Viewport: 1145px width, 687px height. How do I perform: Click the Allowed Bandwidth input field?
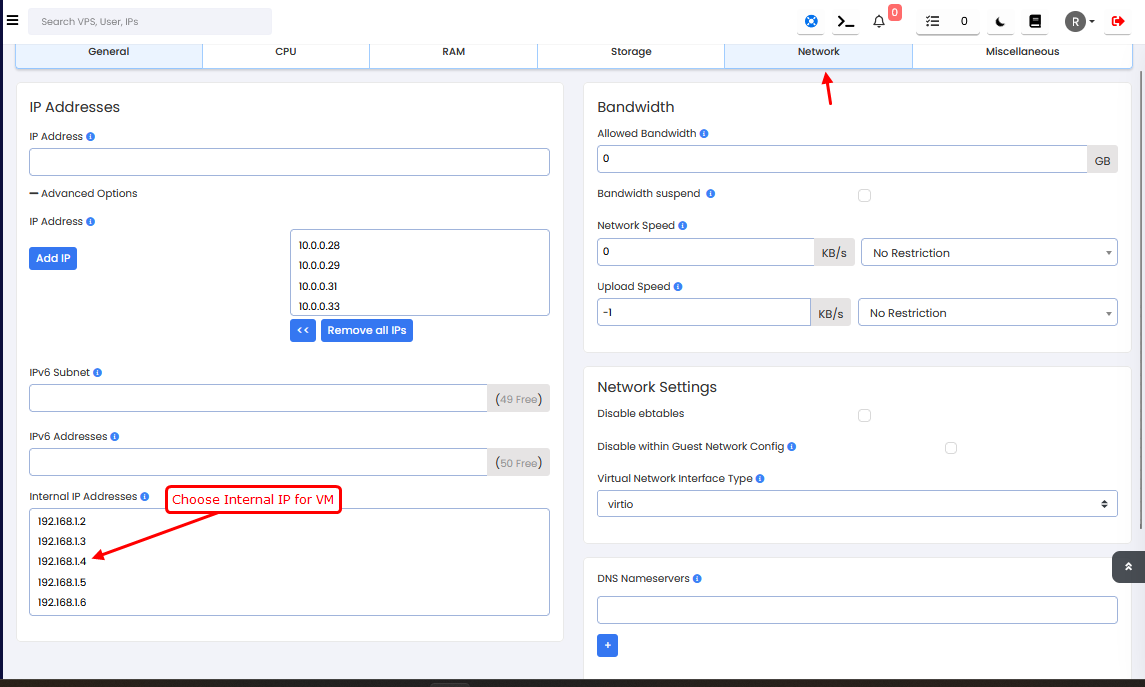842,159
